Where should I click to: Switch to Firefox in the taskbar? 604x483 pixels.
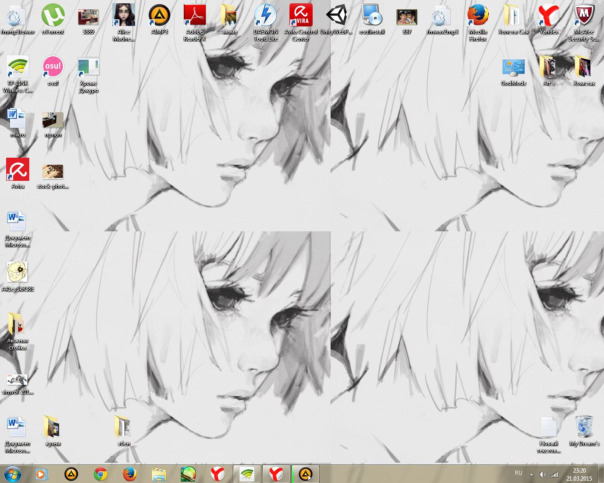pyautogui.click(x=129, y=473)
